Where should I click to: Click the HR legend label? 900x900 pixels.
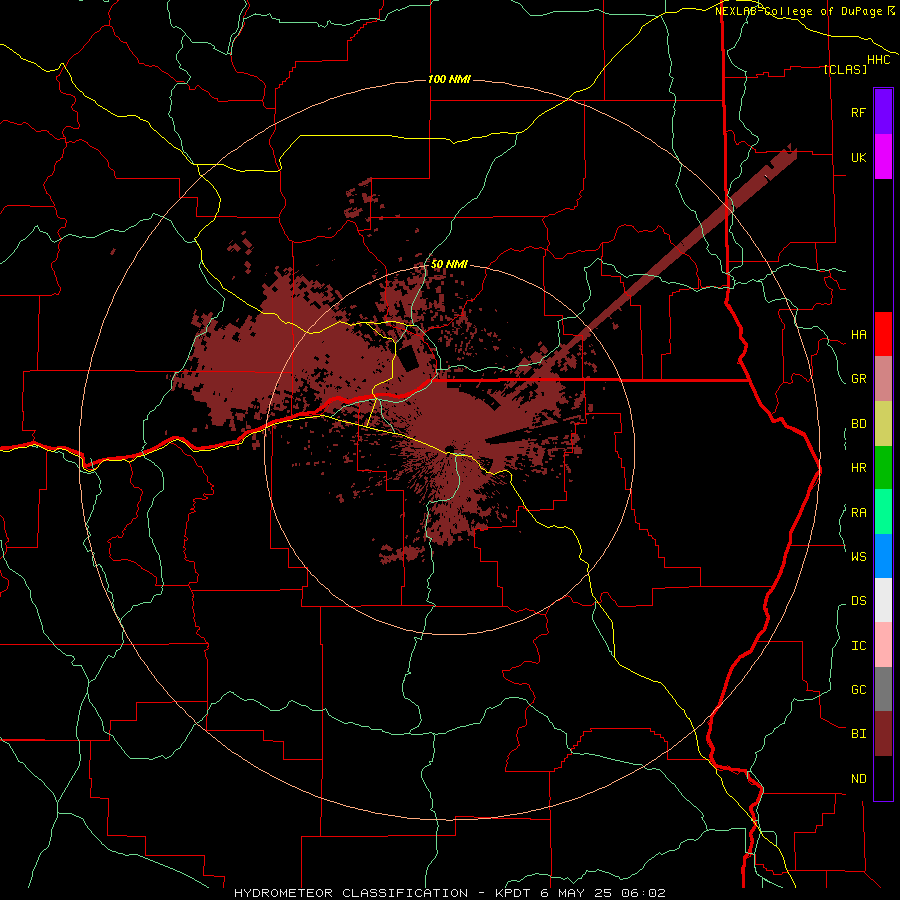click(x=858, y=468)
